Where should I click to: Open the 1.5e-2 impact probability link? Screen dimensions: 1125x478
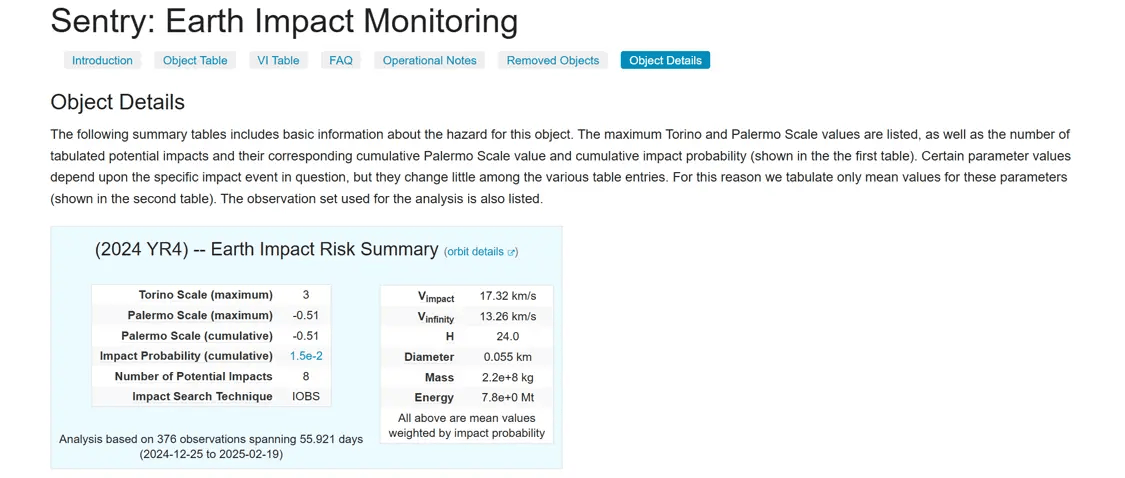click(x=306, y=356)
